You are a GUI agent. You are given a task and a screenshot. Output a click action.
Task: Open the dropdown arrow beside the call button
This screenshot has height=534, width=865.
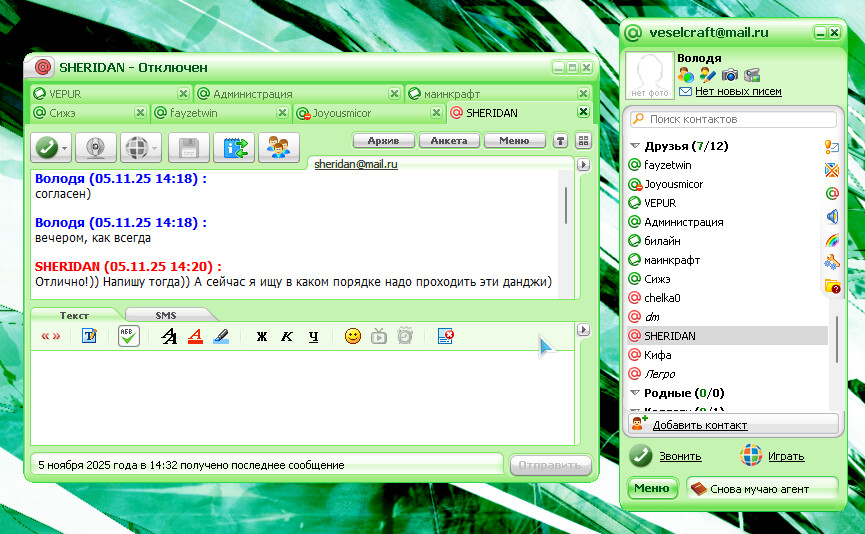(65, 148)
